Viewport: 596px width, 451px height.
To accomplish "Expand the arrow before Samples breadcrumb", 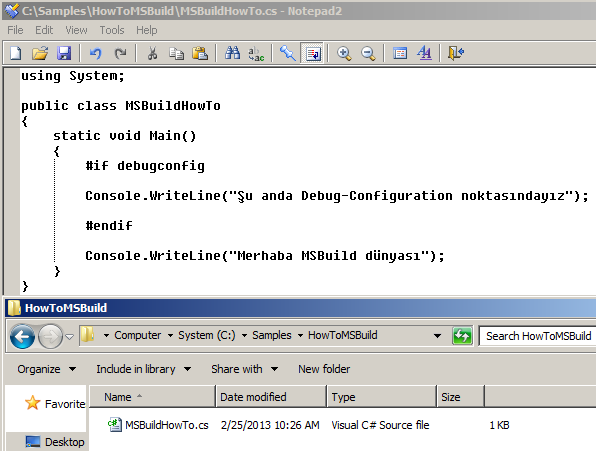I will (x=244, y=336).
